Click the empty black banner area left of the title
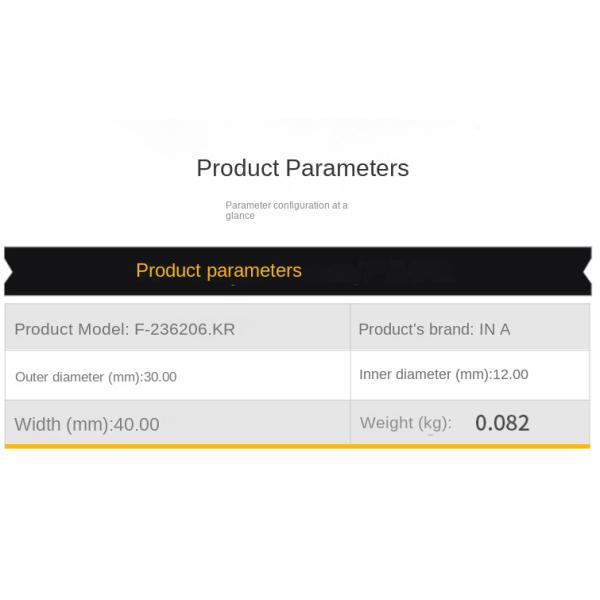 (x=70, y=271)
